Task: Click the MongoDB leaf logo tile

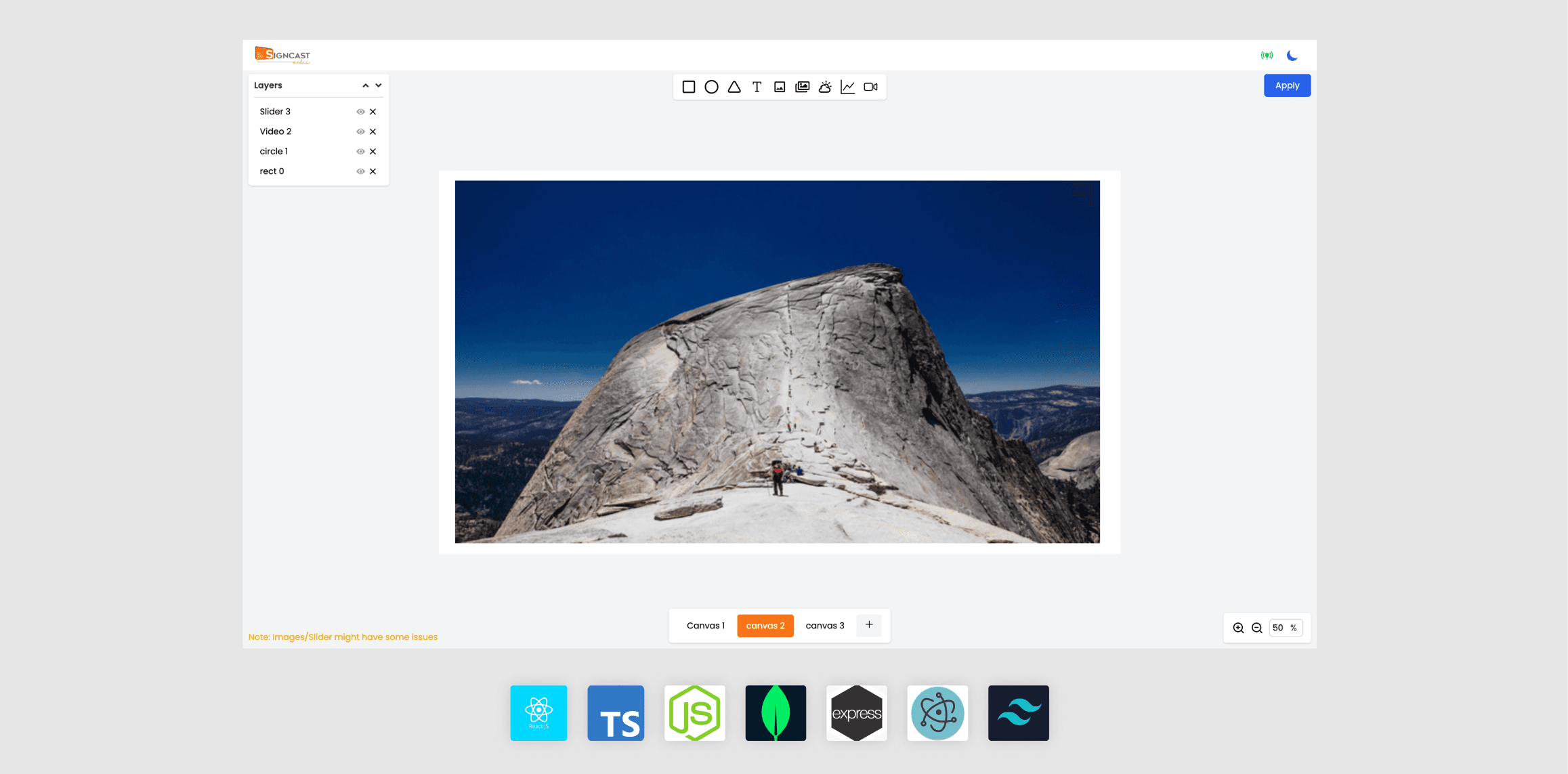Action: 776,713
